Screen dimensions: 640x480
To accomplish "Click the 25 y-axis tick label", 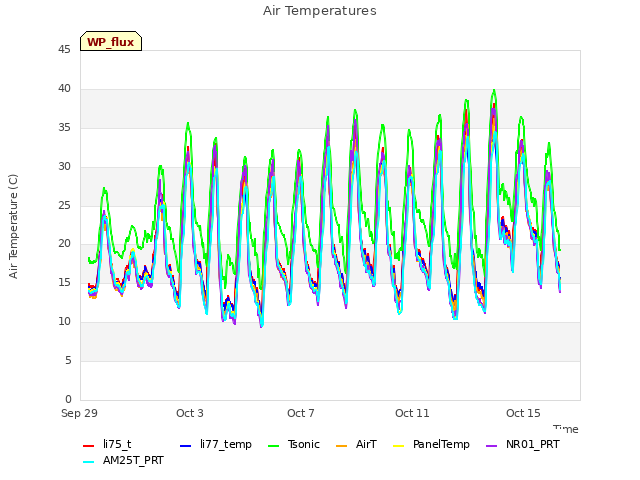I will (x=64, y=205).
